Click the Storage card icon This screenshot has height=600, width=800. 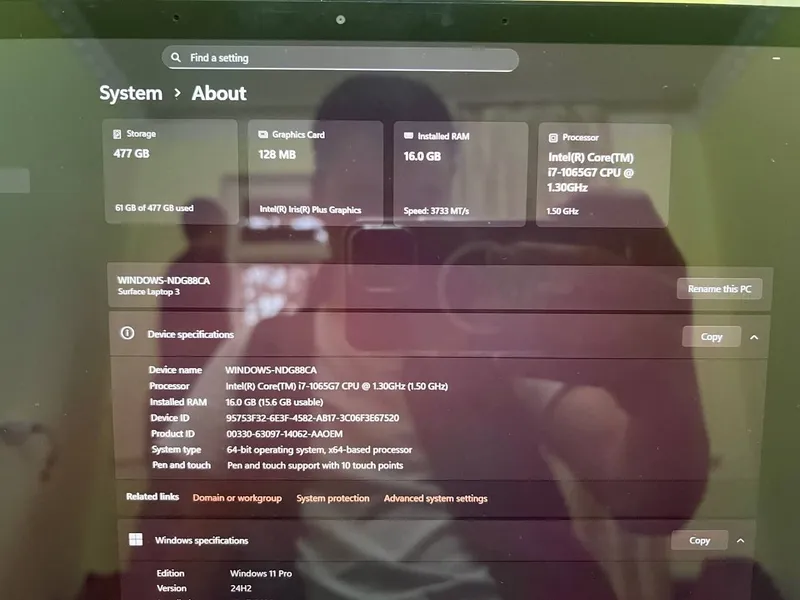pyautogui.click(x=117, y=134)
